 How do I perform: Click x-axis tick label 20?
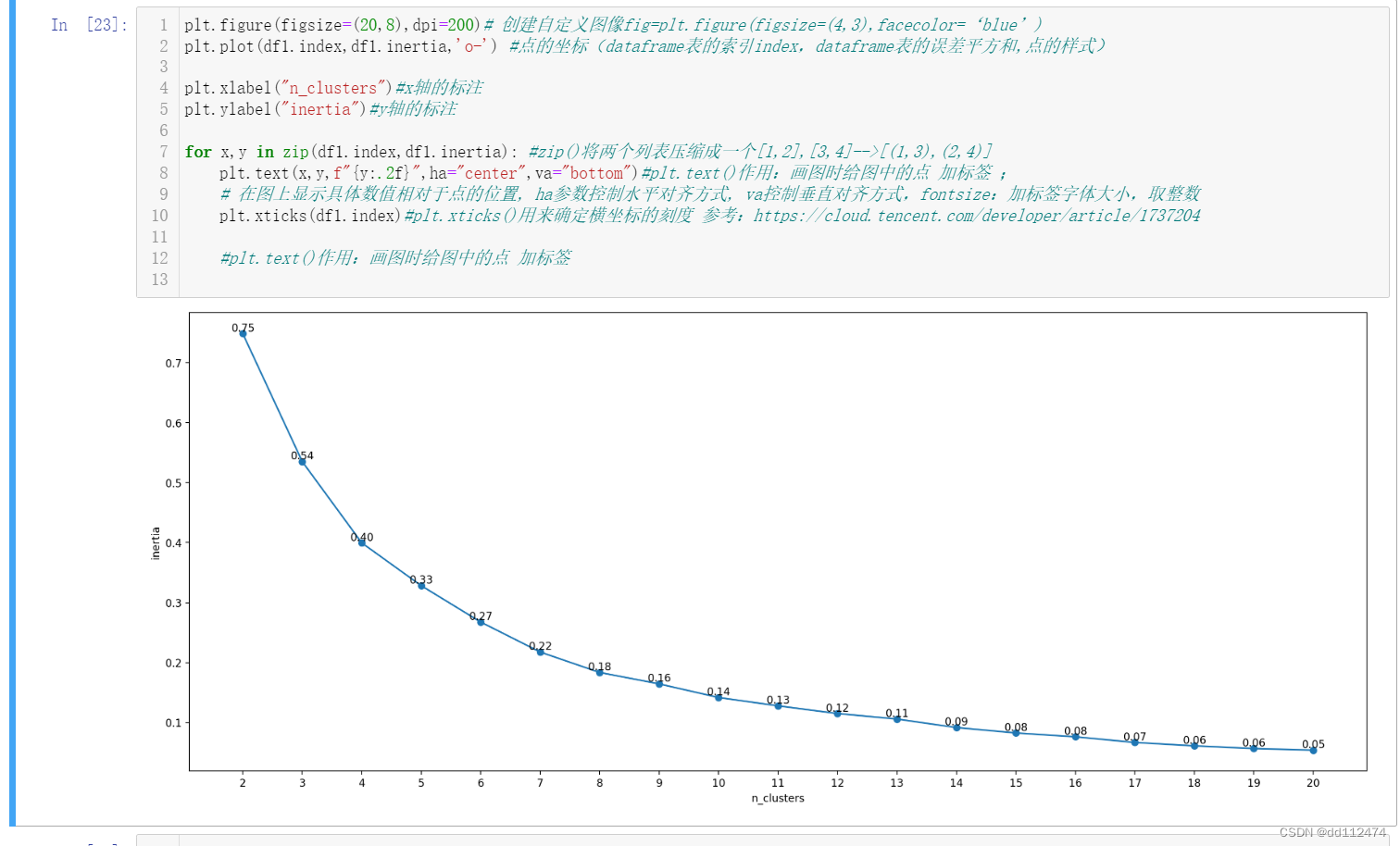pos(1313,782)
